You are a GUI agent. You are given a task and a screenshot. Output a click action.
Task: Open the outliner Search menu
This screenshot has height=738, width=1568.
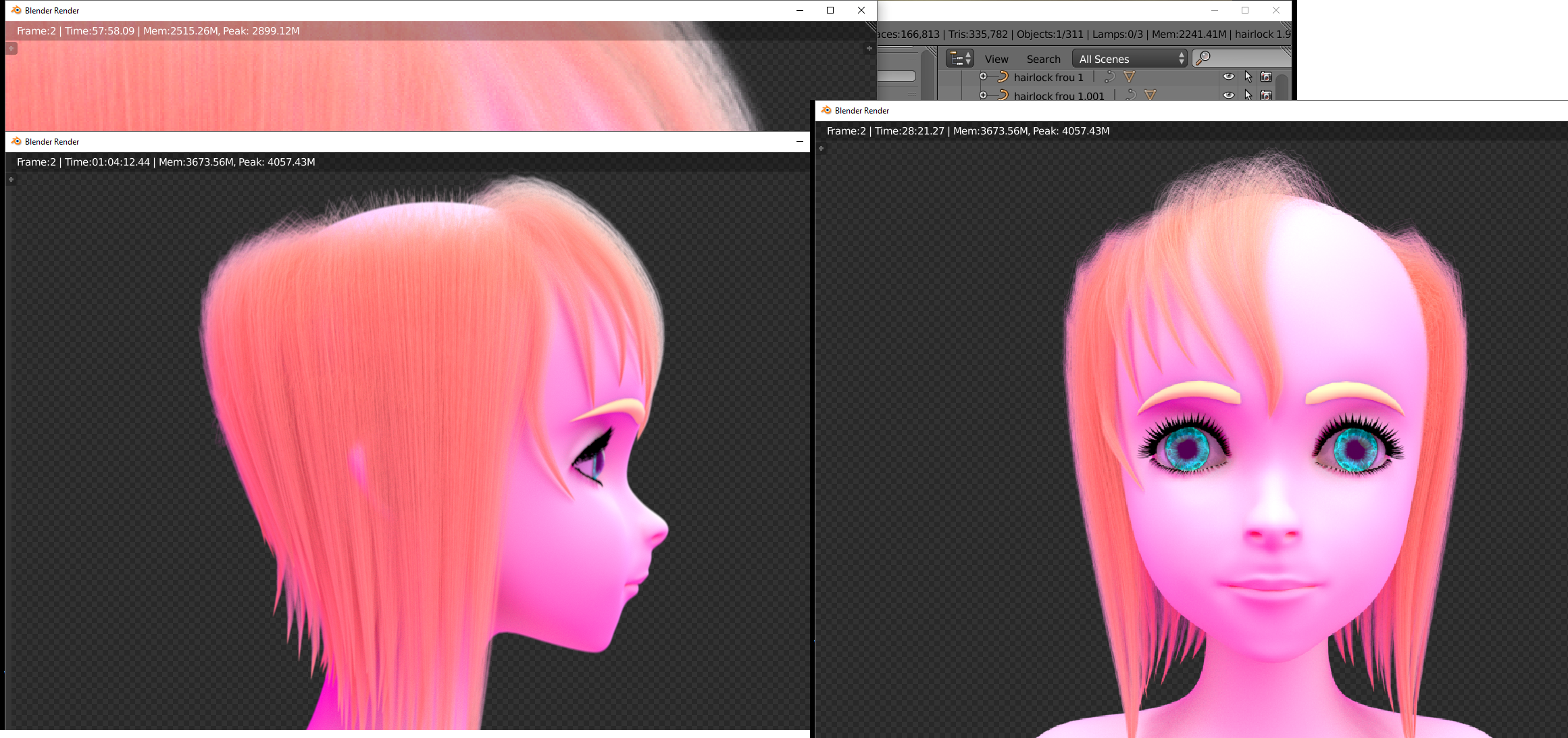(1043, 59)
